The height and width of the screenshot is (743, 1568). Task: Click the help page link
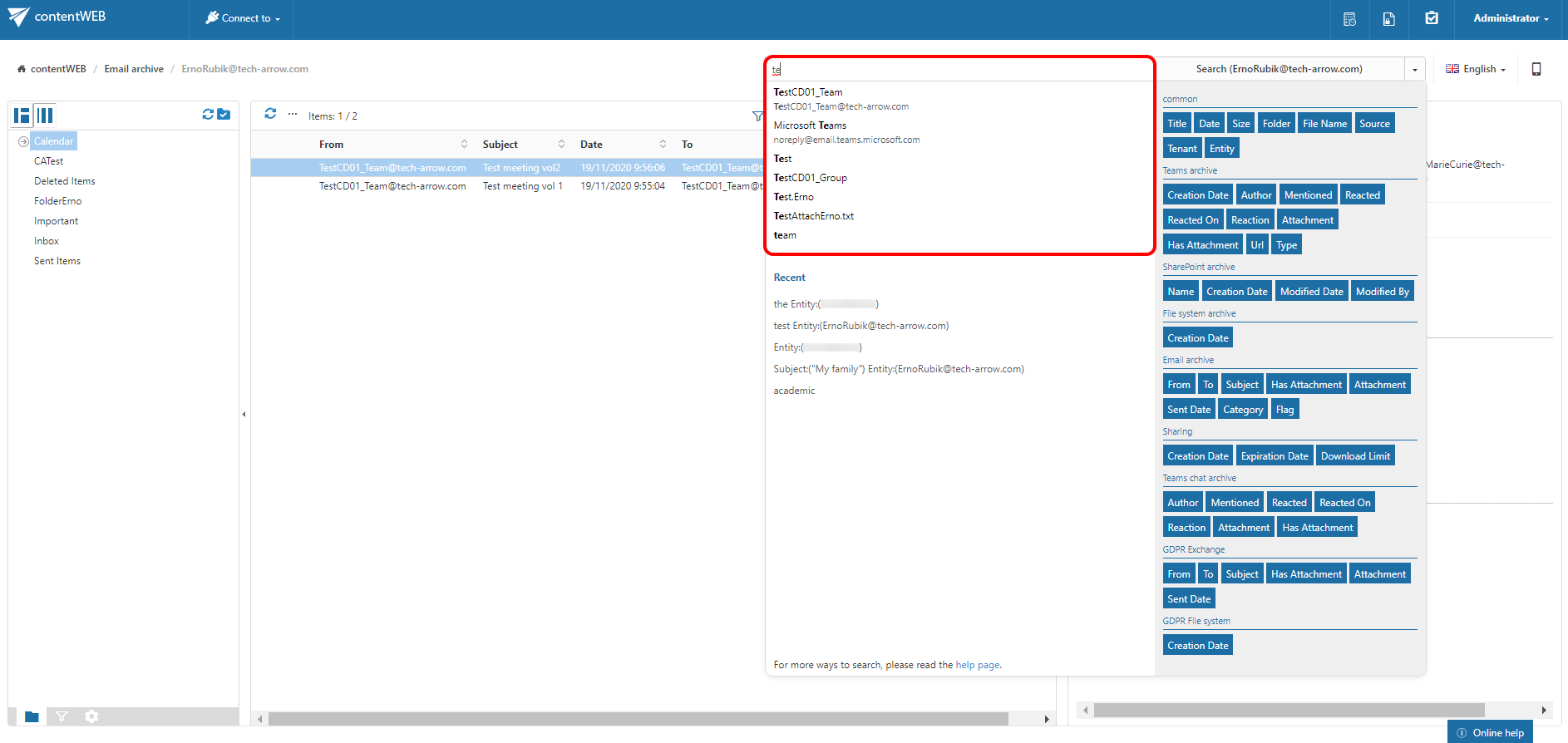click(978, 665)
